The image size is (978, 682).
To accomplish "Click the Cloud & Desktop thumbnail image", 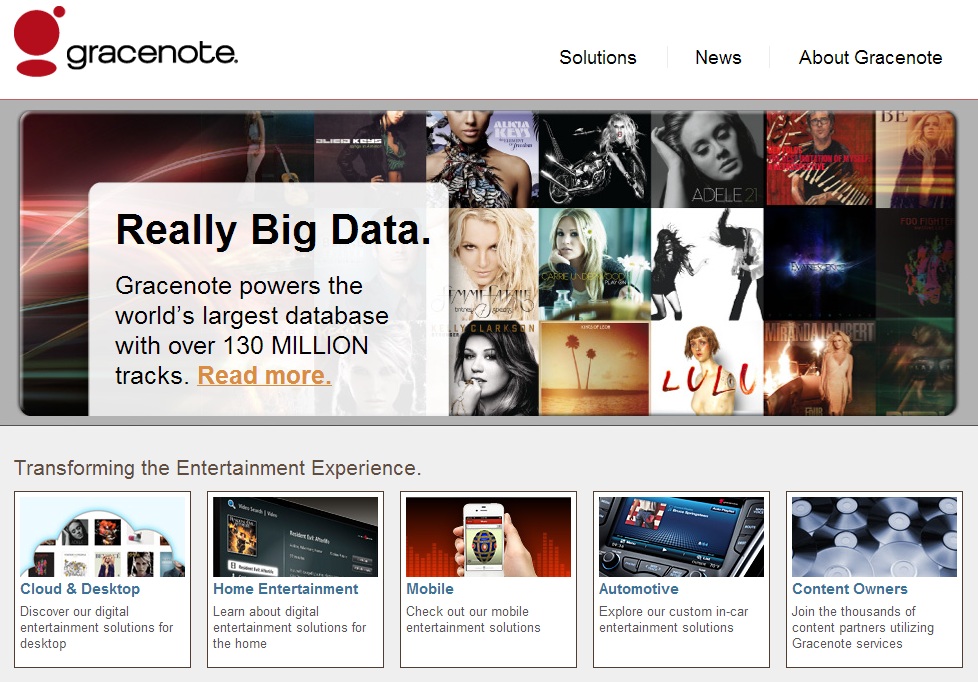I will tap(102, 537).
